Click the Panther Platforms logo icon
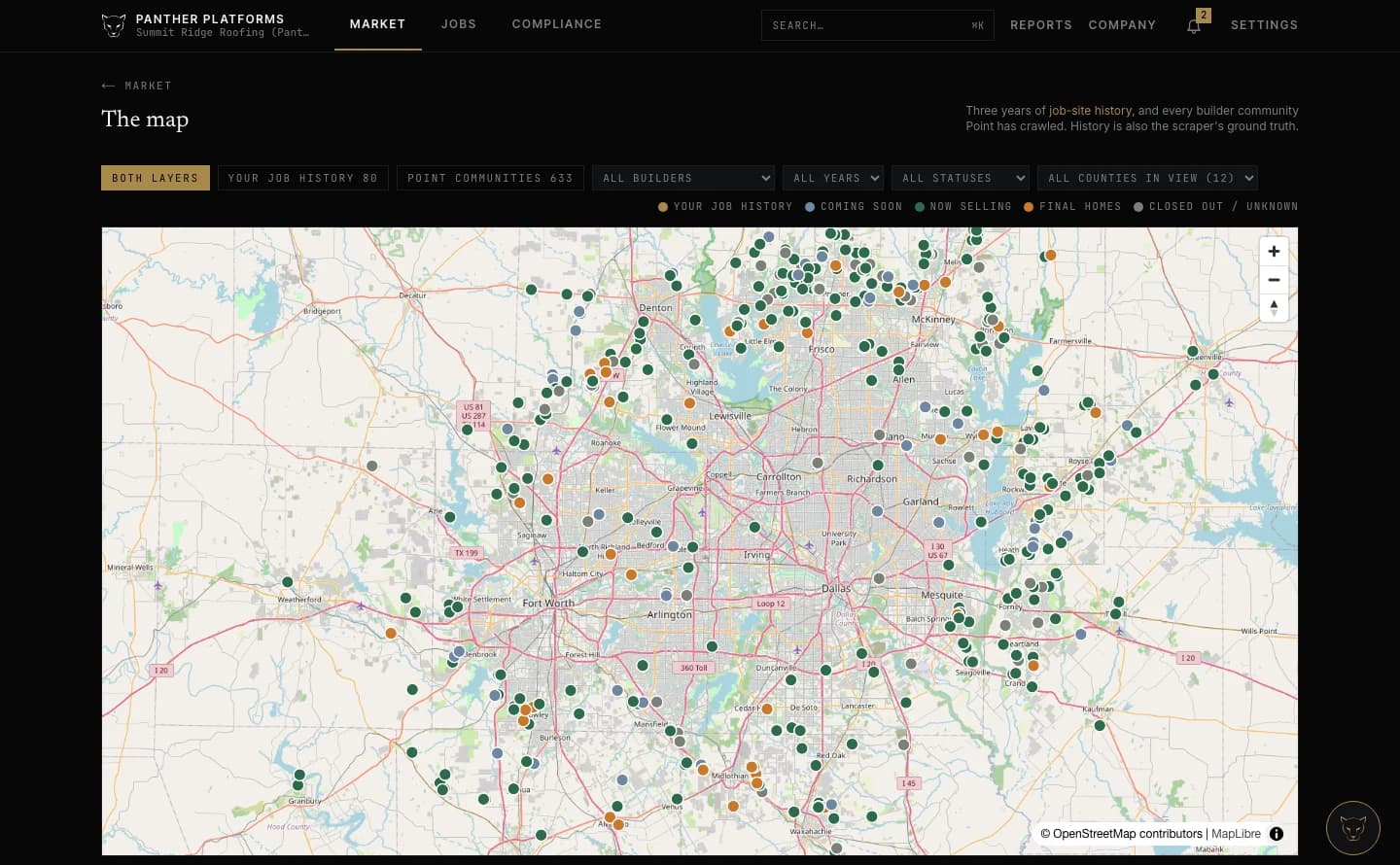This screenshot has height=865, width=1400. [114, 25]
